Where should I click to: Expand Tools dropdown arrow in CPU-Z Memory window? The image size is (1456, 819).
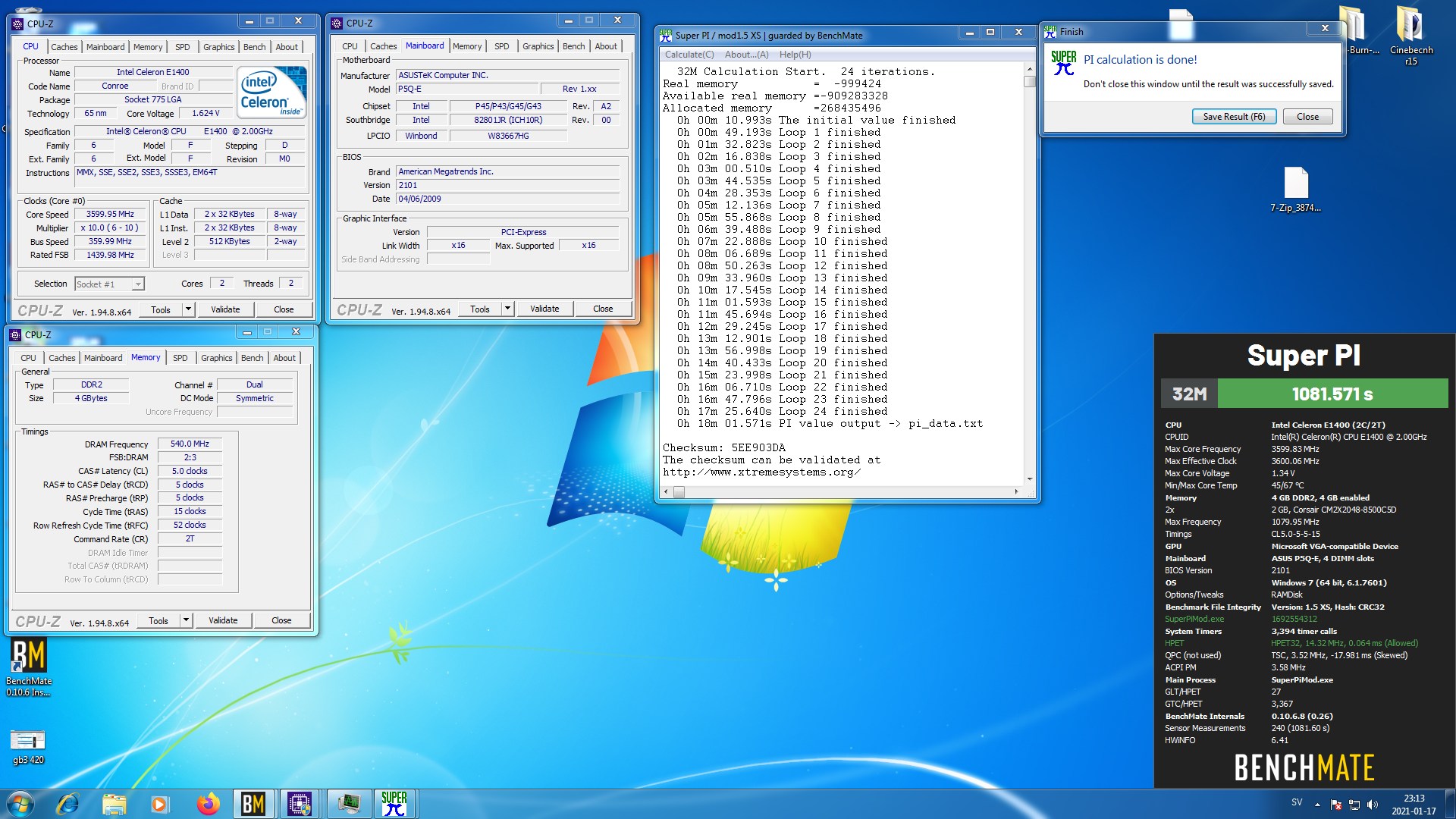(186, 620)
